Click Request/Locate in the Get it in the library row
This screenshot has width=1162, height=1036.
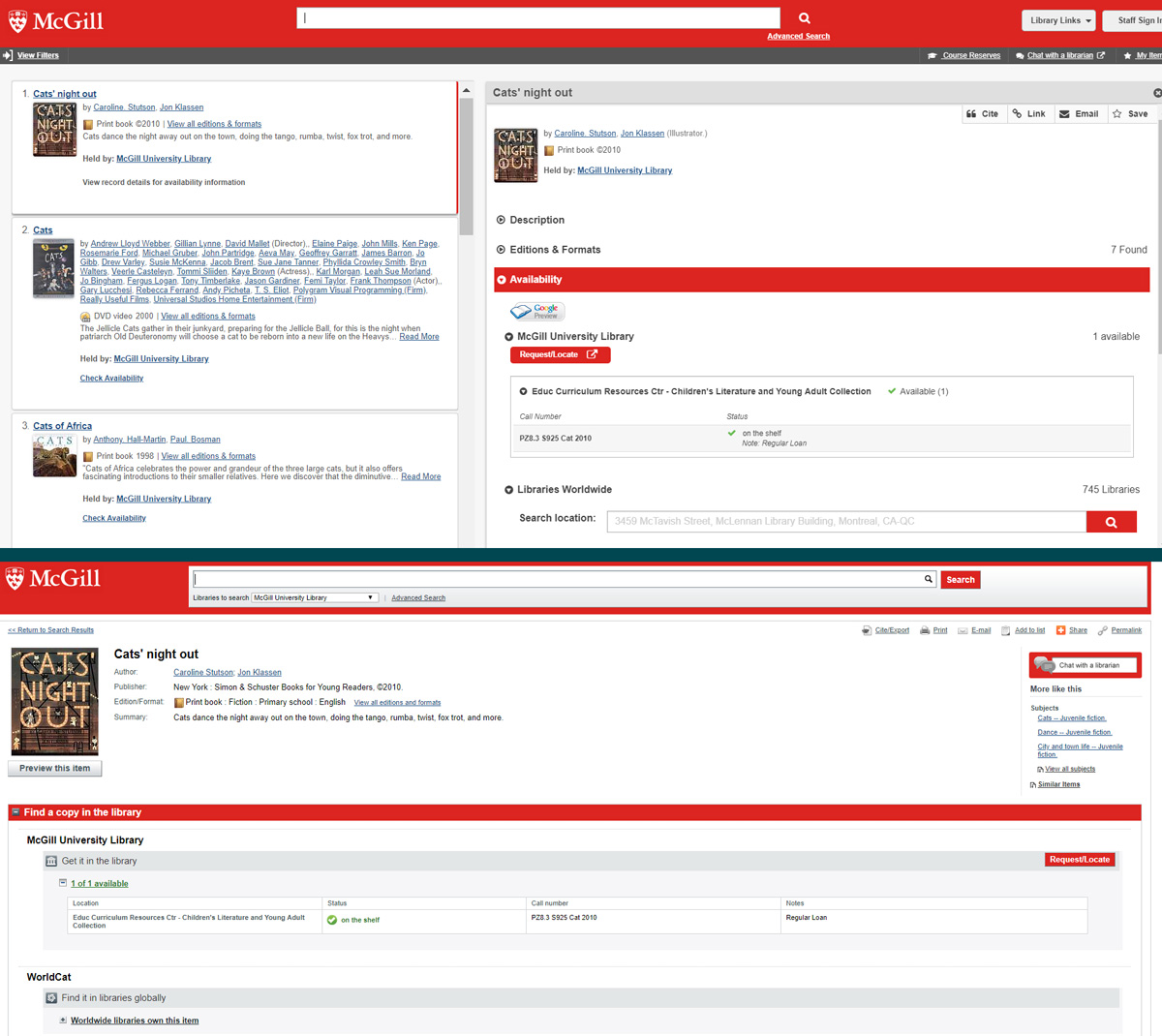1080,860
